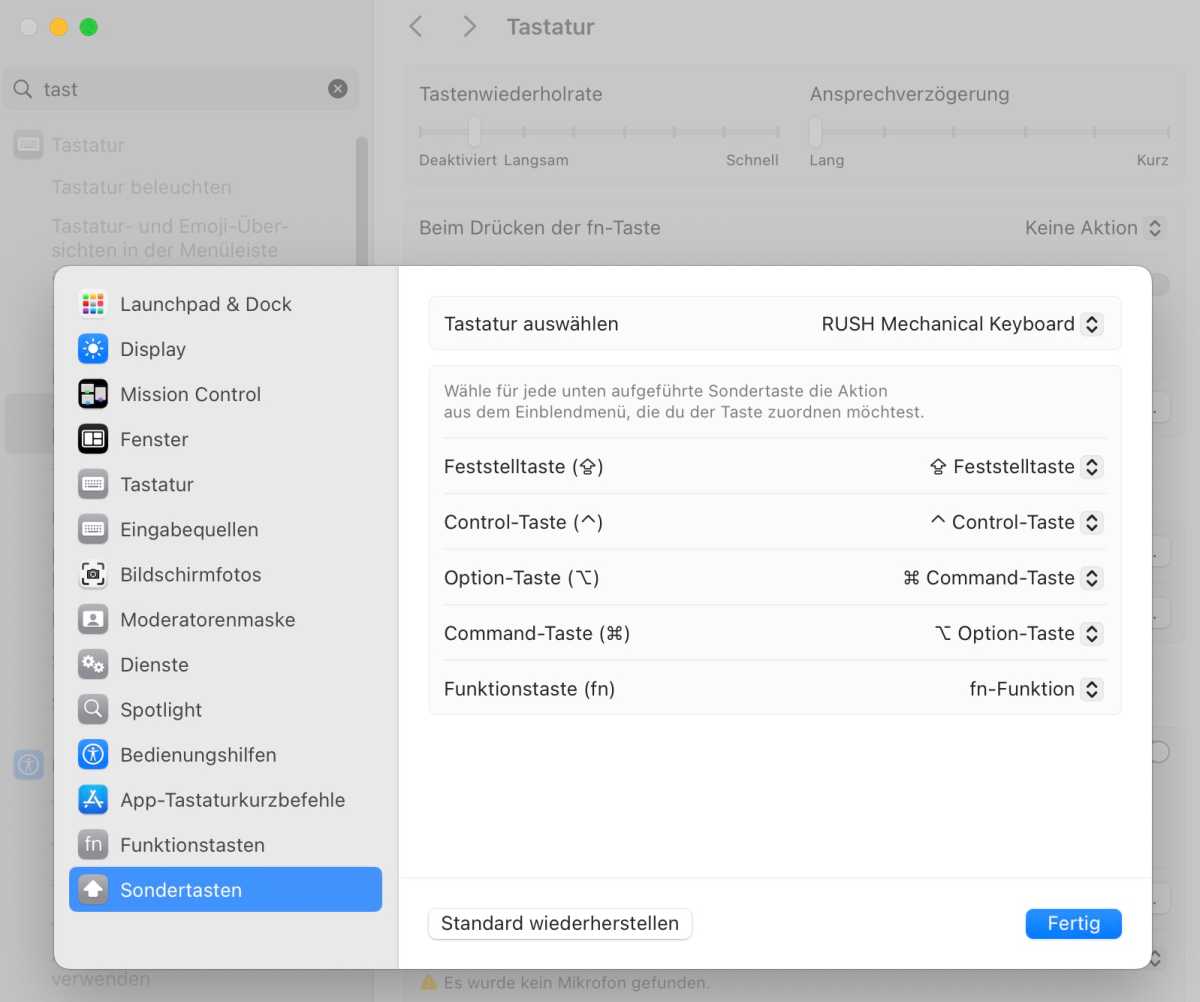
Task: Select the Spotlight magnifier icon
Action: click(x=93, y=709)
